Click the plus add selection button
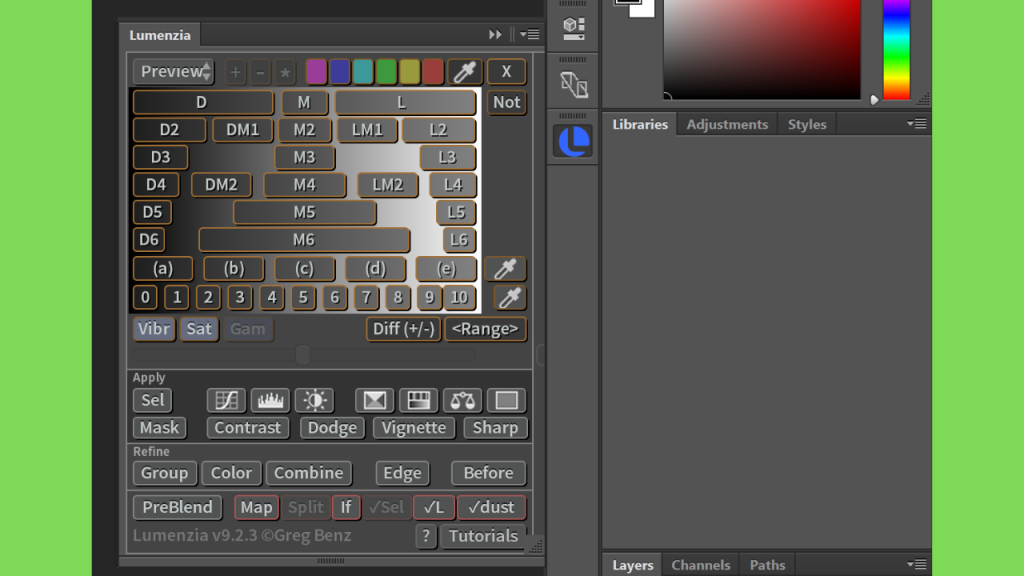The width and height of the screenshot is (1024, 576). [236, 72]
